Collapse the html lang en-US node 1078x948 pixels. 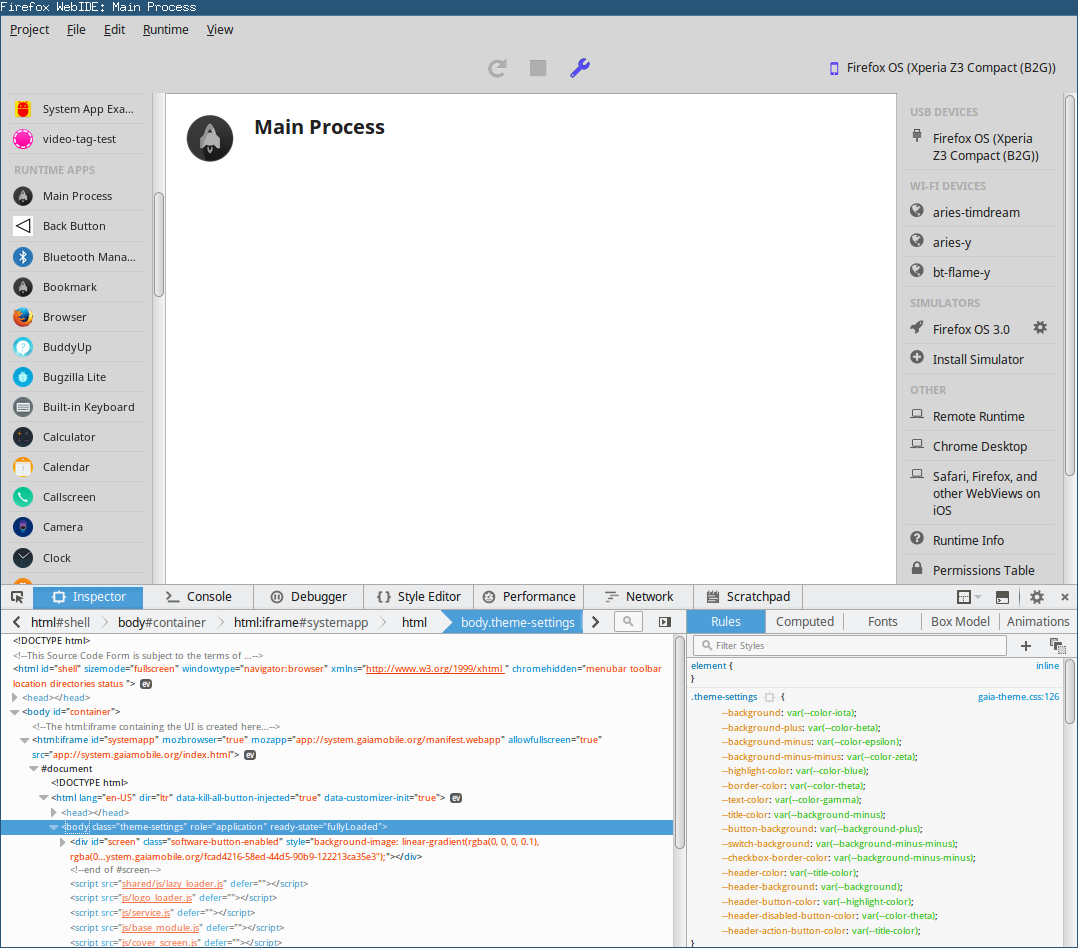[43, 797]
